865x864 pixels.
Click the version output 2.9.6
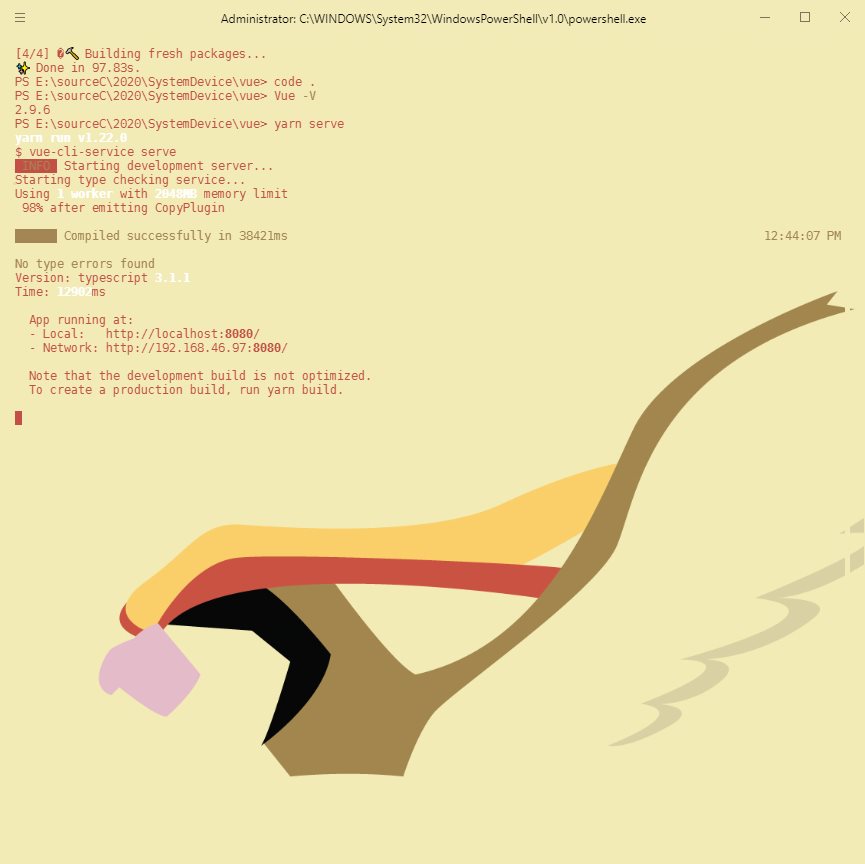tap(33, 110)
